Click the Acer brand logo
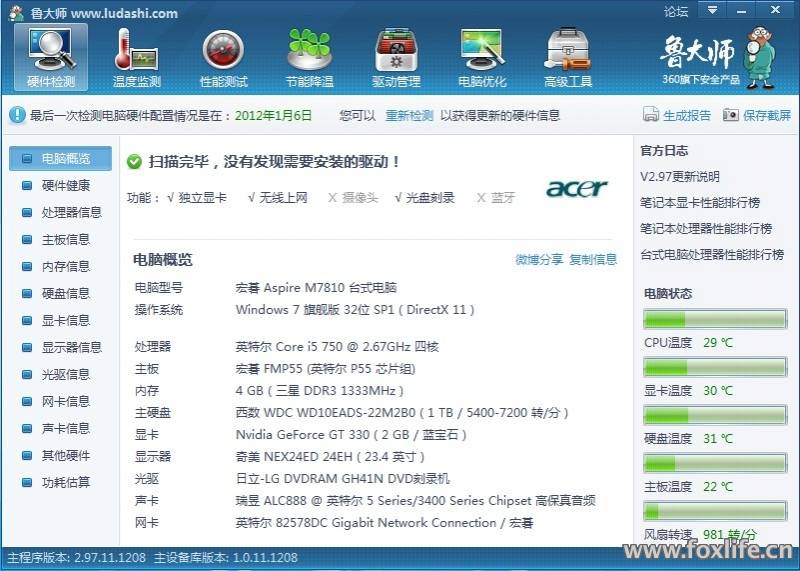This screenshot has height=571, width=800. [x=577, y=189]
